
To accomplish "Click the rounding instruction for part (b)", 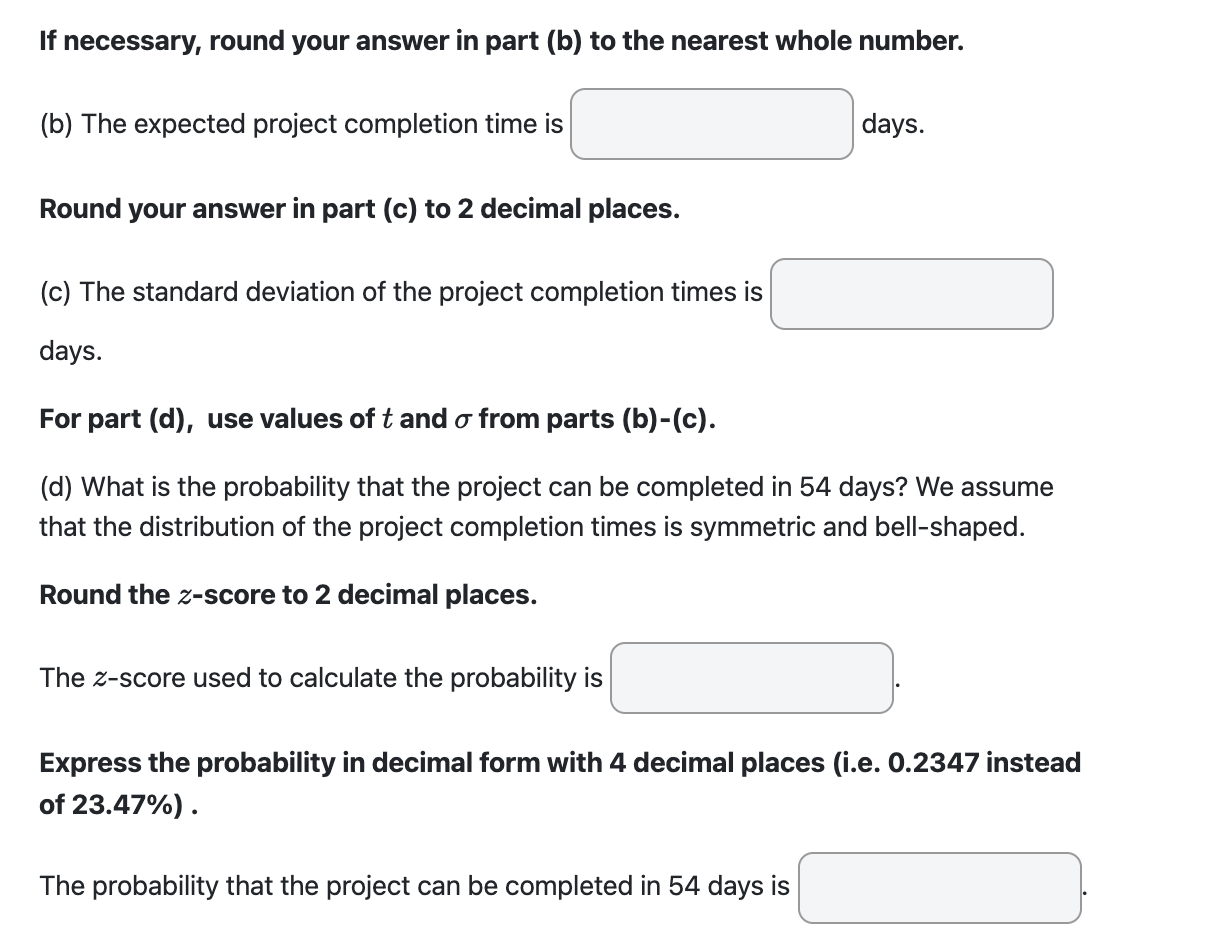I will pos(498,40).
